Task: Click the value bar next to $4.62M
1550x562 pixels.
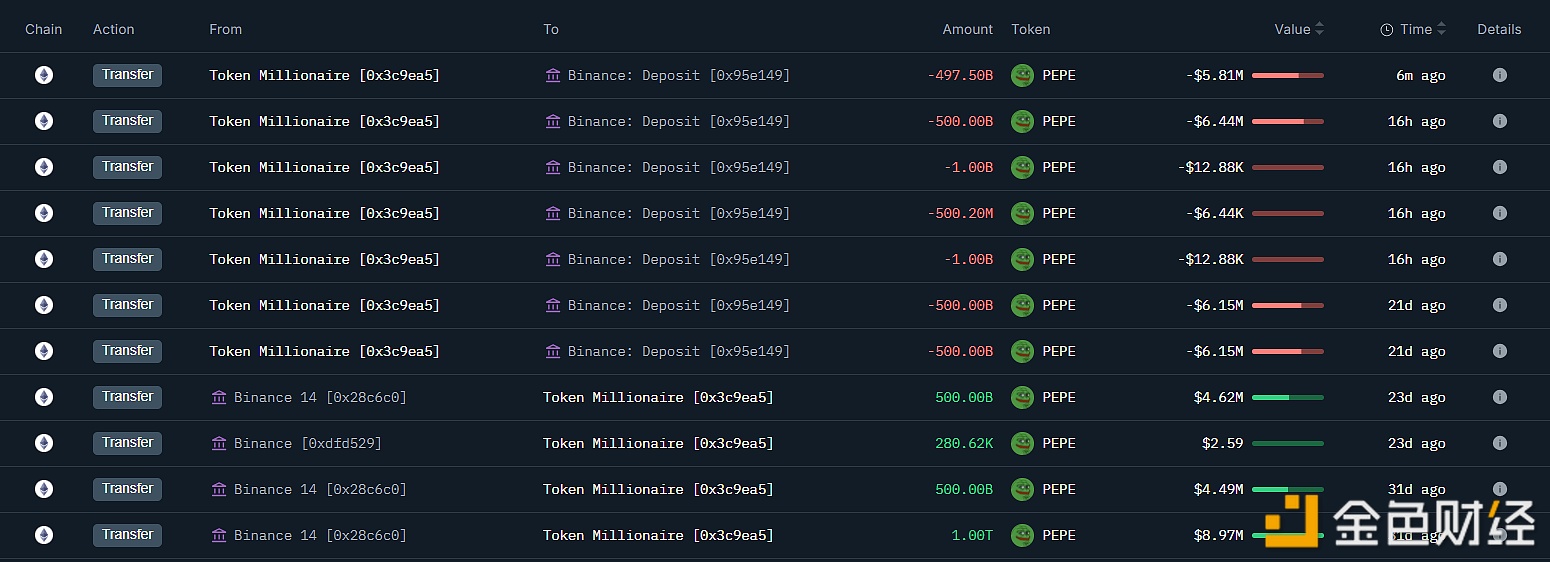Action: pos(1287,397)
